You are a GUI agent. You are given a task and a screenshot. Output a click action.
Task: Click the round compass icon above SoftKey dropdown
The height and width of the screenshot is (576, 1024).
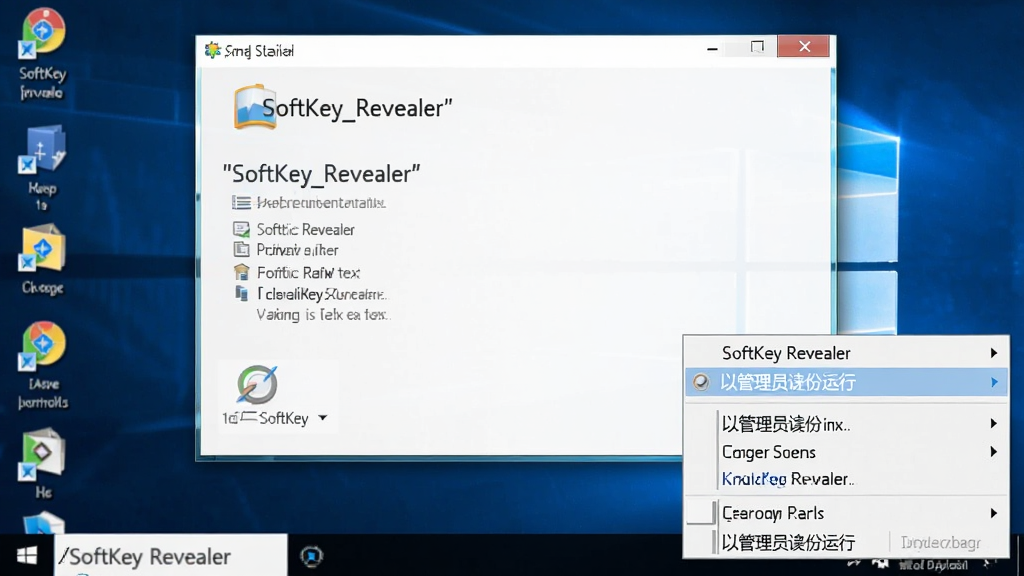point(257,384)
